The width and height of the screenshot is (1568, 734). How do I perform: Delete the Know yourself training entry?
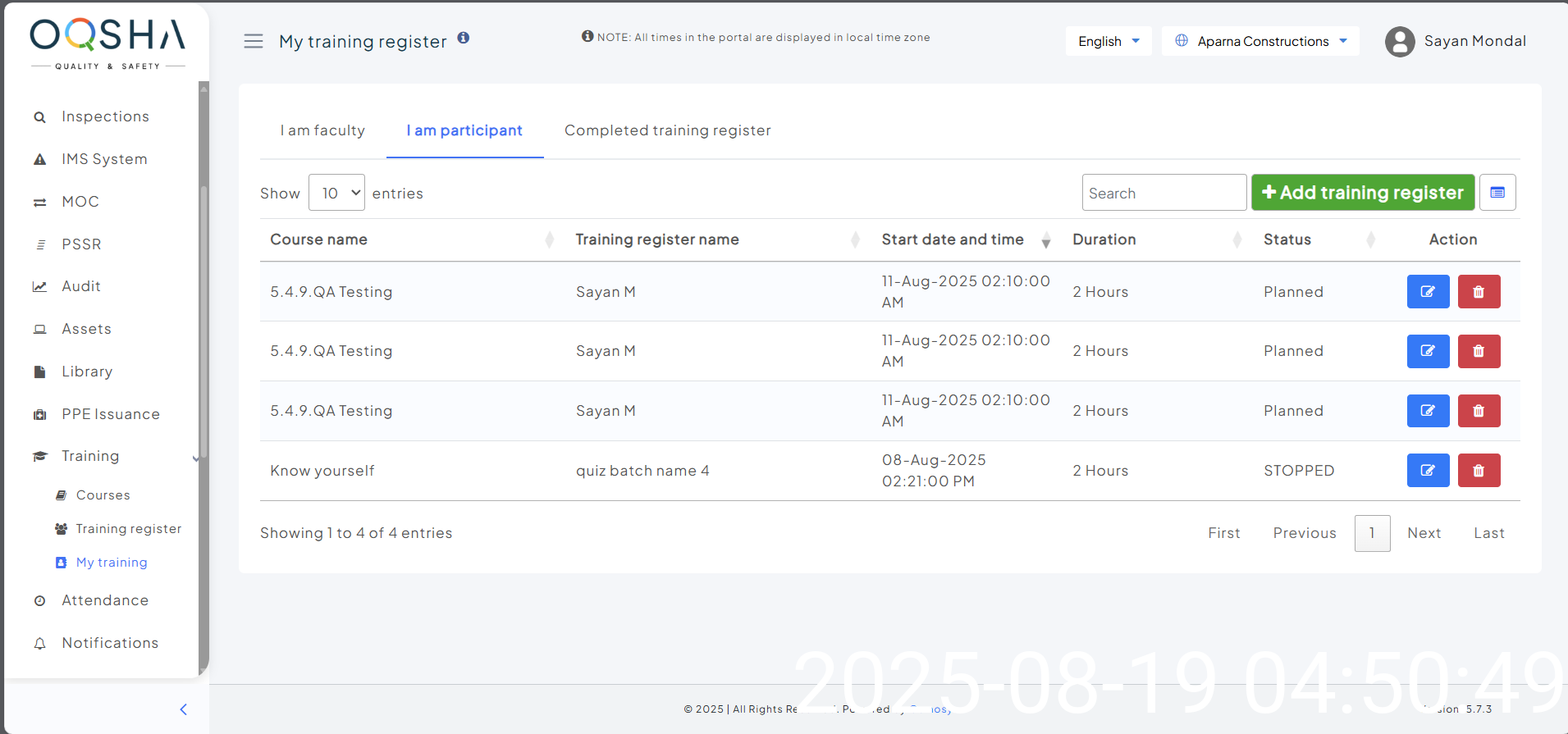tap(1479, 471)
